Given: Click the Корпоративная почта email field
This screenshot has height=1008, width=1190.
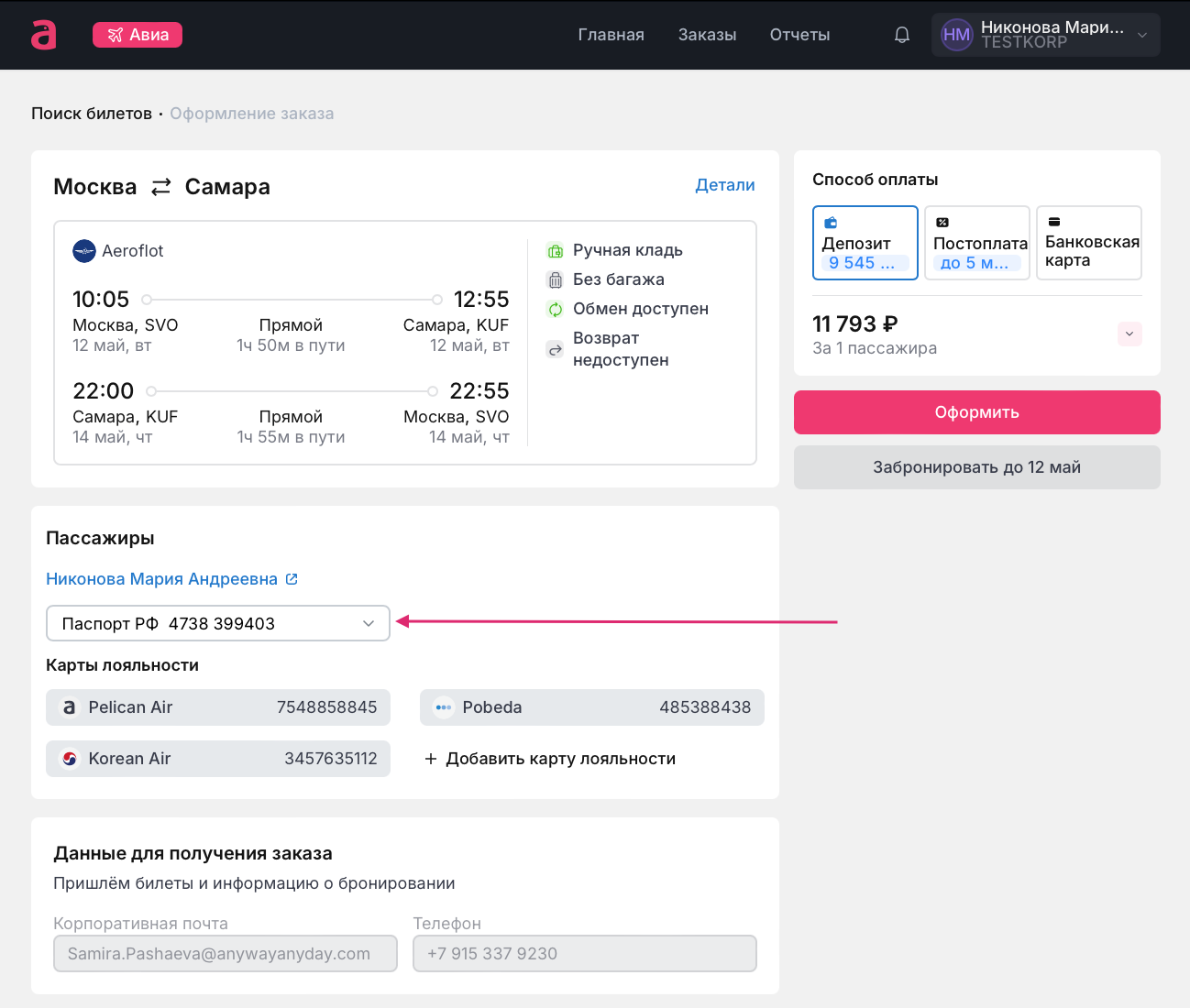Looking at the screenshot, I should click(x=226, y=954).
